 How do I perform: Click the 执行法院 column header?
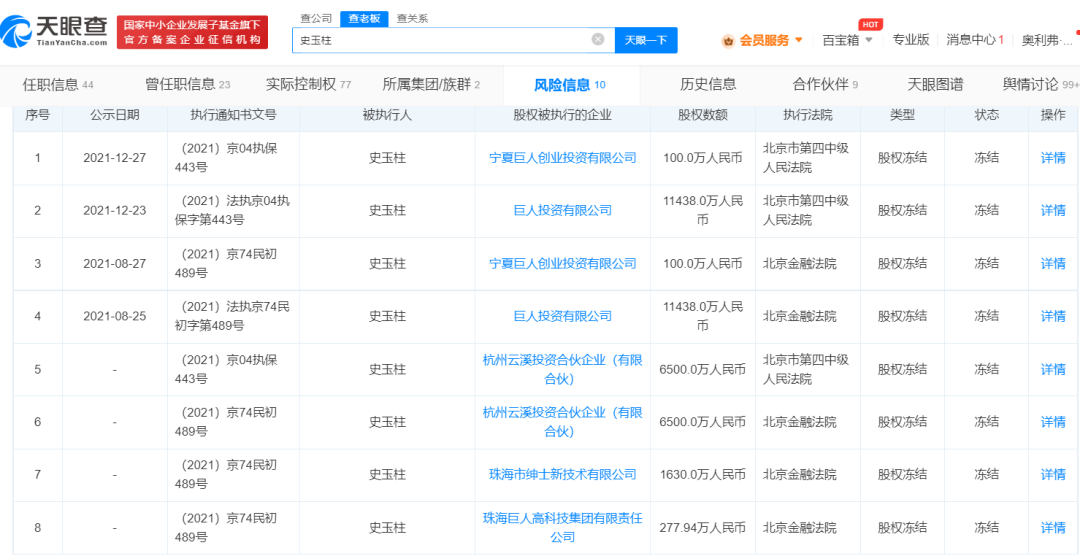click(x=807, y=115)
